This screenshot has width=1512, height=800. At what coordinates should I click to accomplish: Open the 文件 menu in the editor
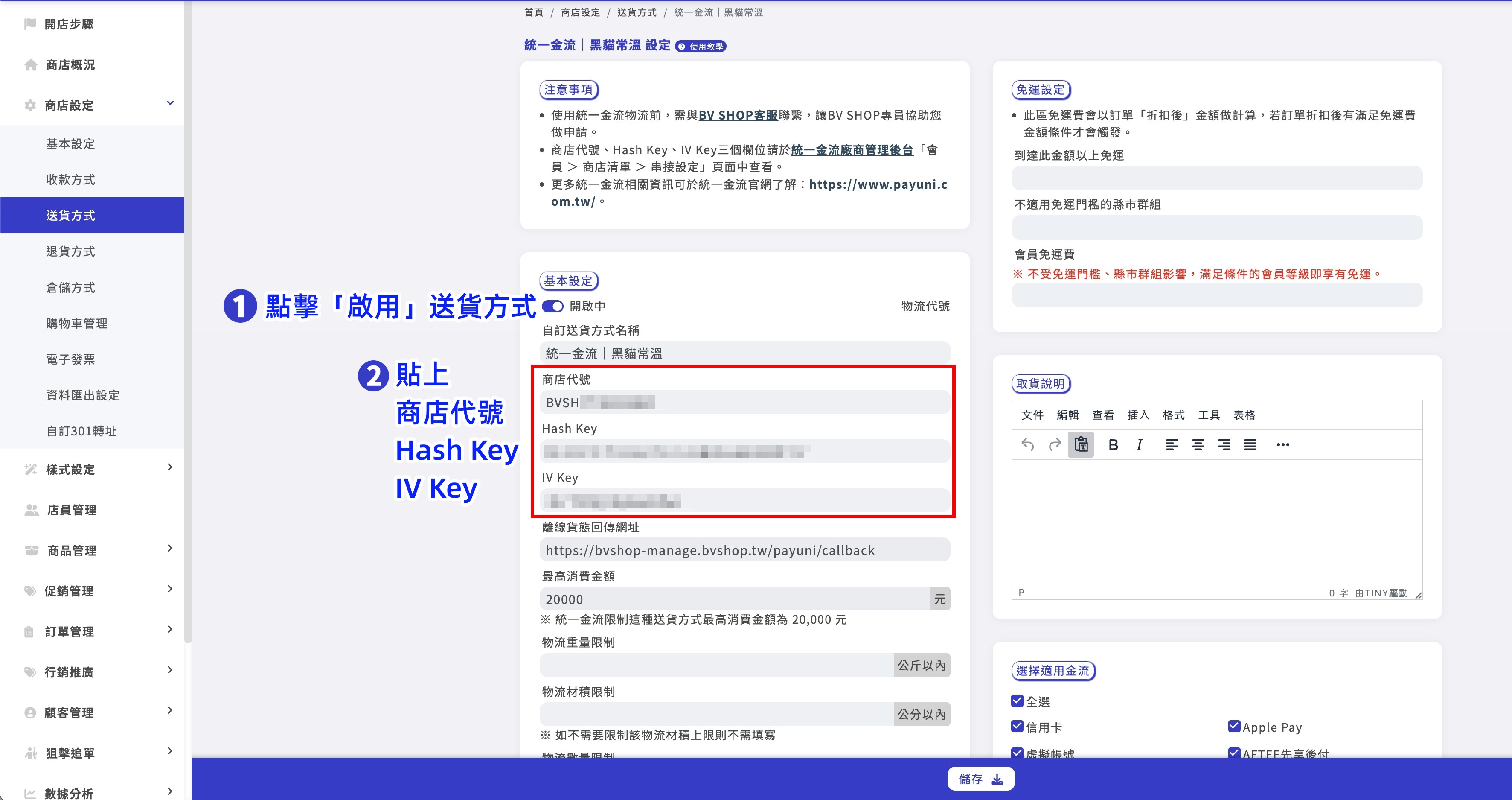(x=1032, y=415)
